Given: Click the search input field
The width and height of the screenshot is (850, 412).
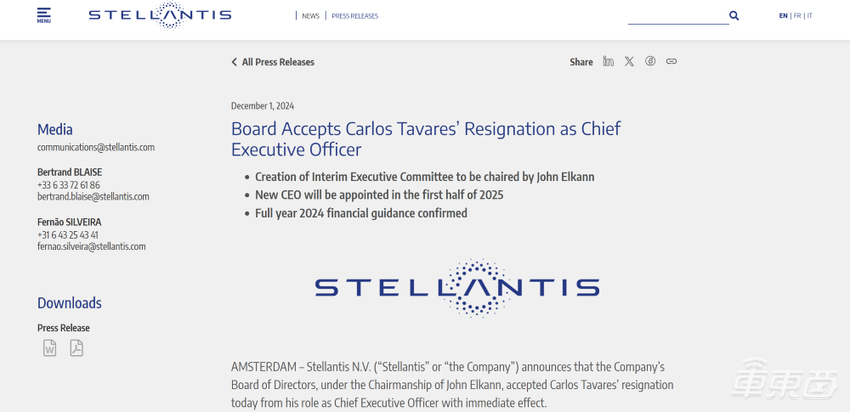Looking at the screenshot, I should click(x=676, y=16).
